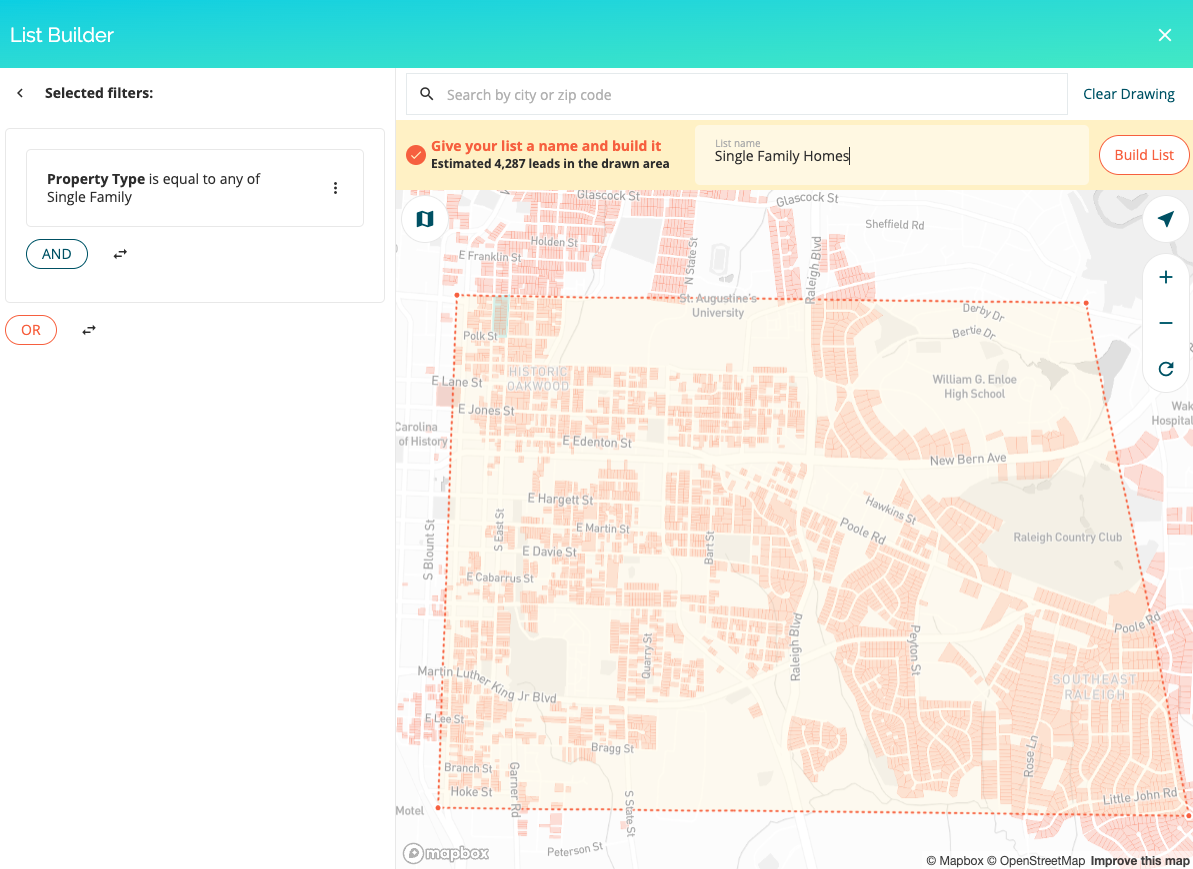Close the List Builder dialog
The image size is (1193, 869).
tap(1164, 35)
